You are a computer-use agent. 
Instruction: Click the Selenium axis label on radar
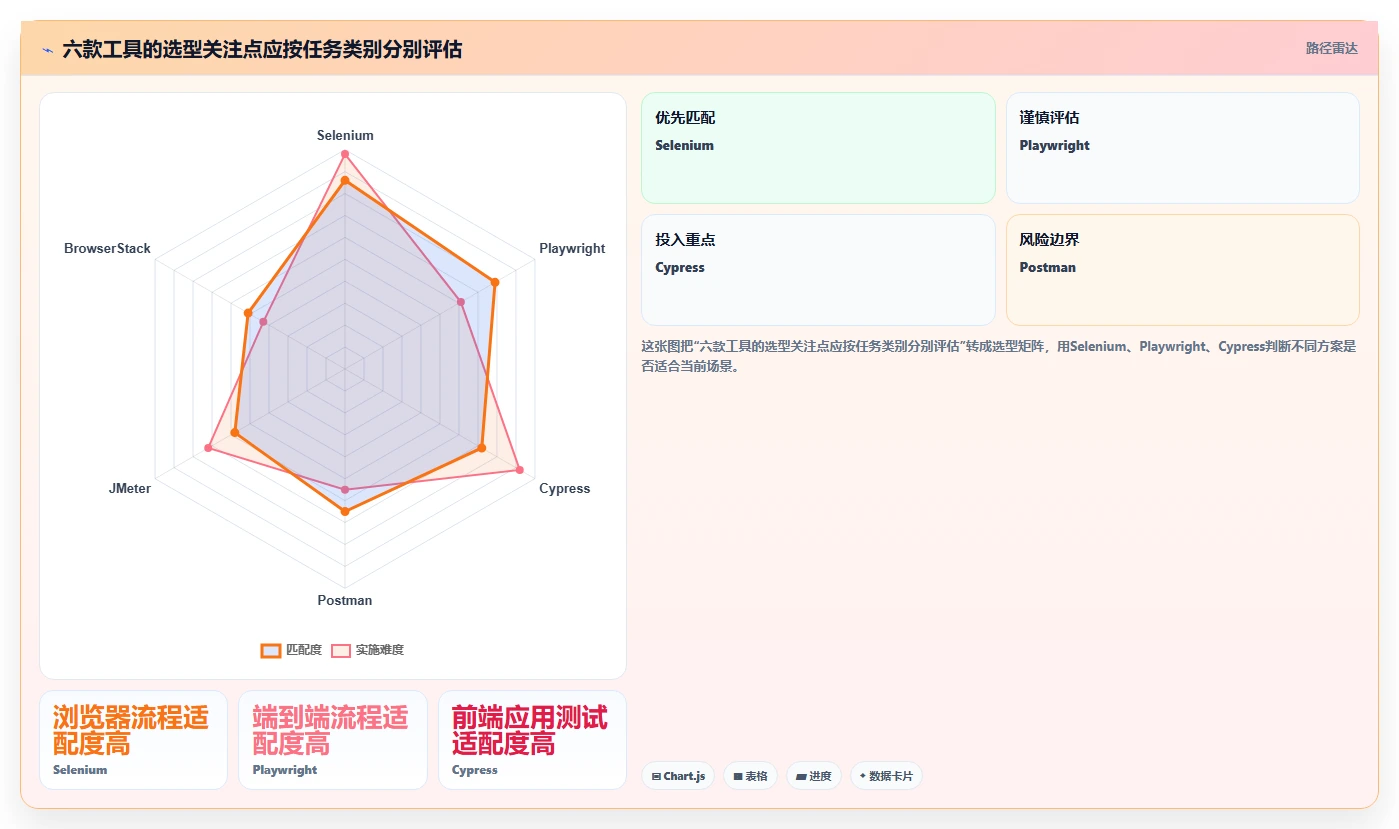(x=345, y=135)
